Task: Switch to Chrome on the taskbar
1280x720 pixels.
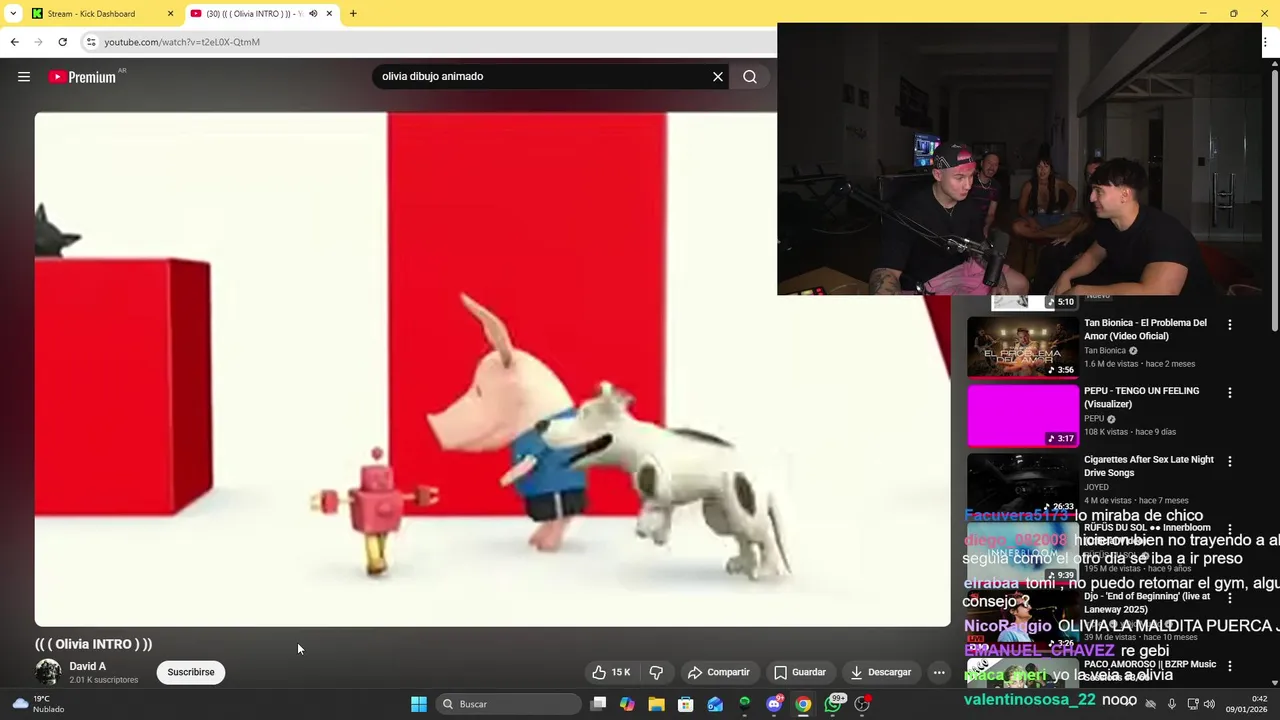Action: tap(803, 704)
